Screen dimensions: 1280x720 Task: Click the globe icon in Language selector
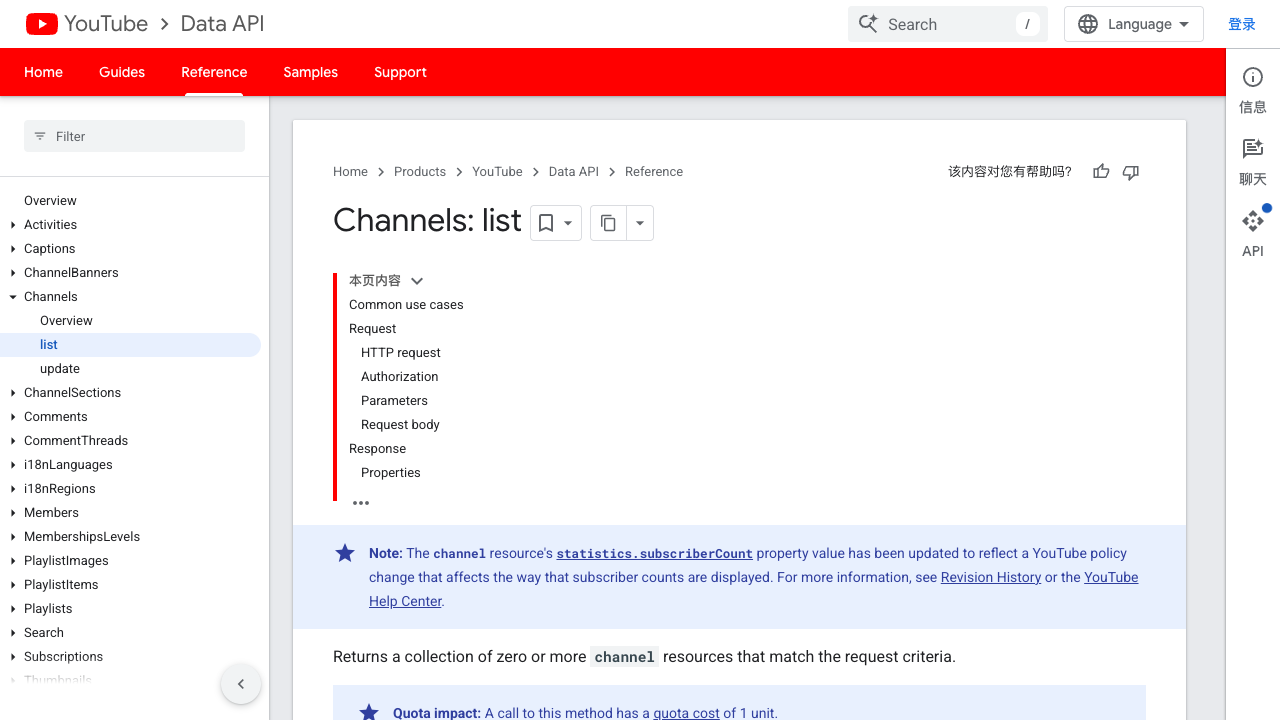1088,24
